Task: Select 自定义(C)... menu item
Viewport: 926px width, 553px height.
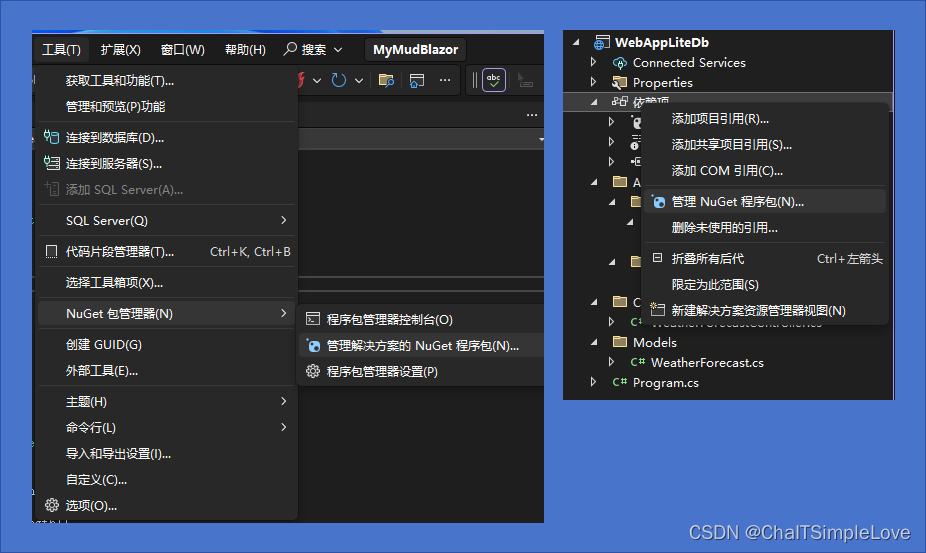Action: pos(167,479)
